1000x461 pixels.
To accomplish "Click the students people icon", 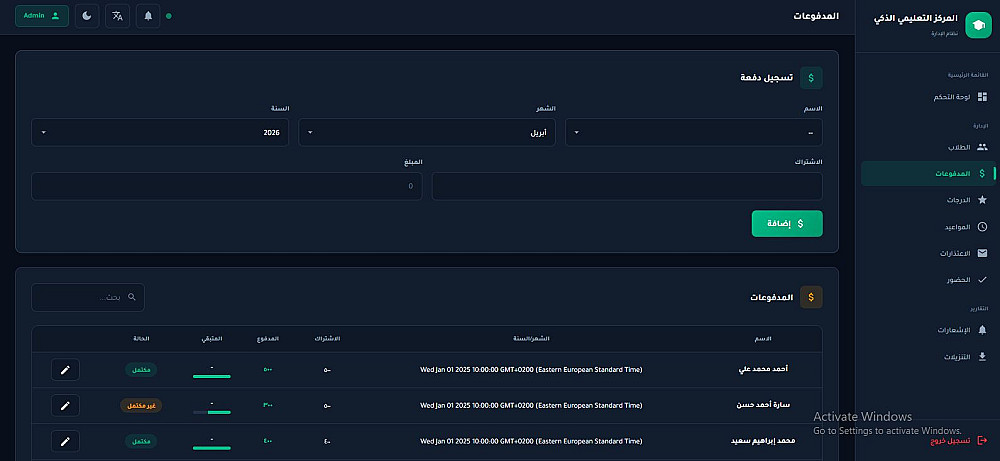I will [x=982, y=147].
